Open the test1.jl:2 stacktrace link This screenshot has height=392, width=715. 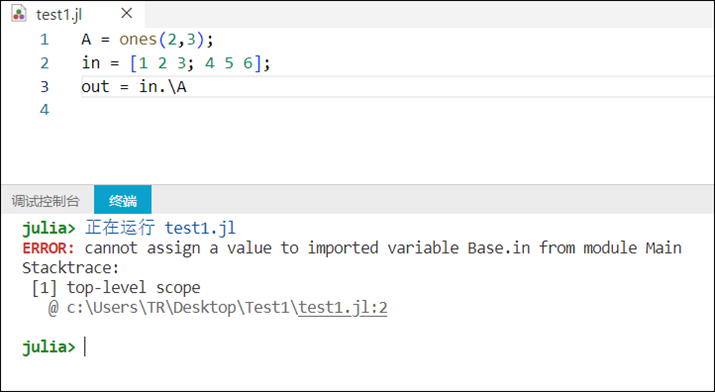click(x=343, y=308)
